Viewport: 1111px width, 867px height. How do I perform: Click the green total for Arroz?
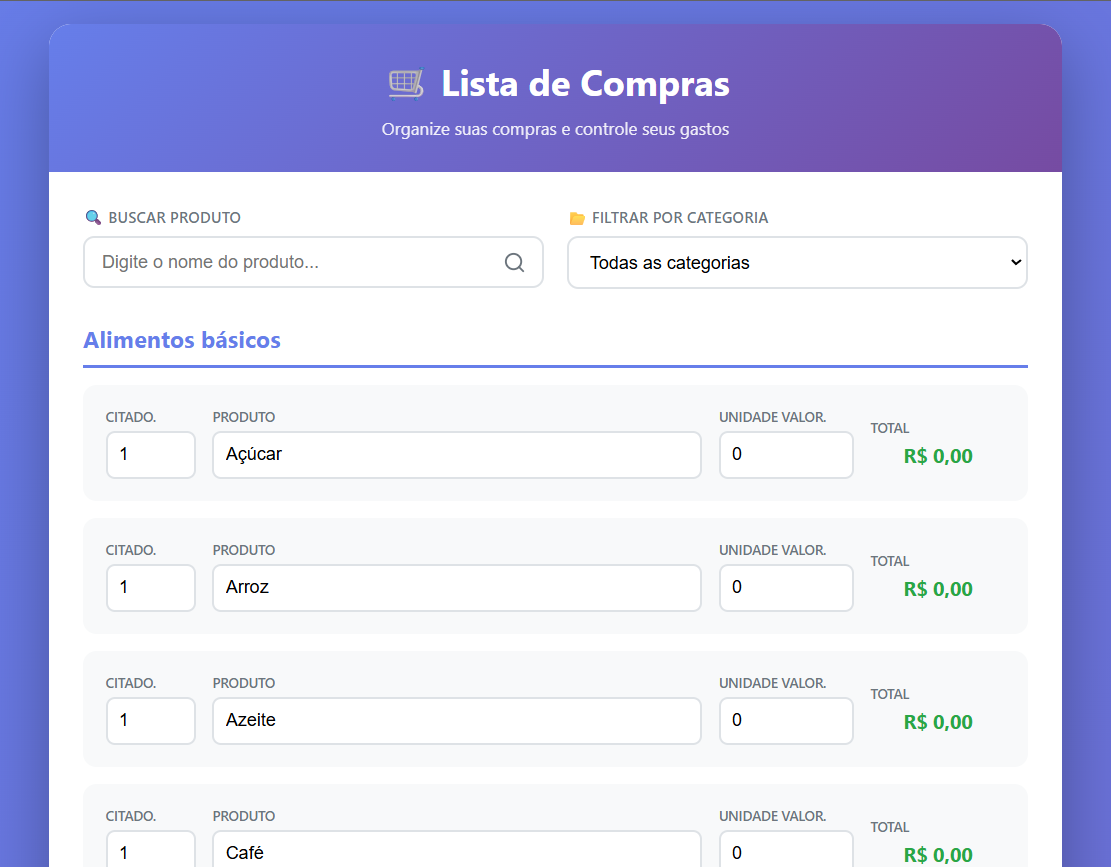pyautogui.click(x=938, y=589)
